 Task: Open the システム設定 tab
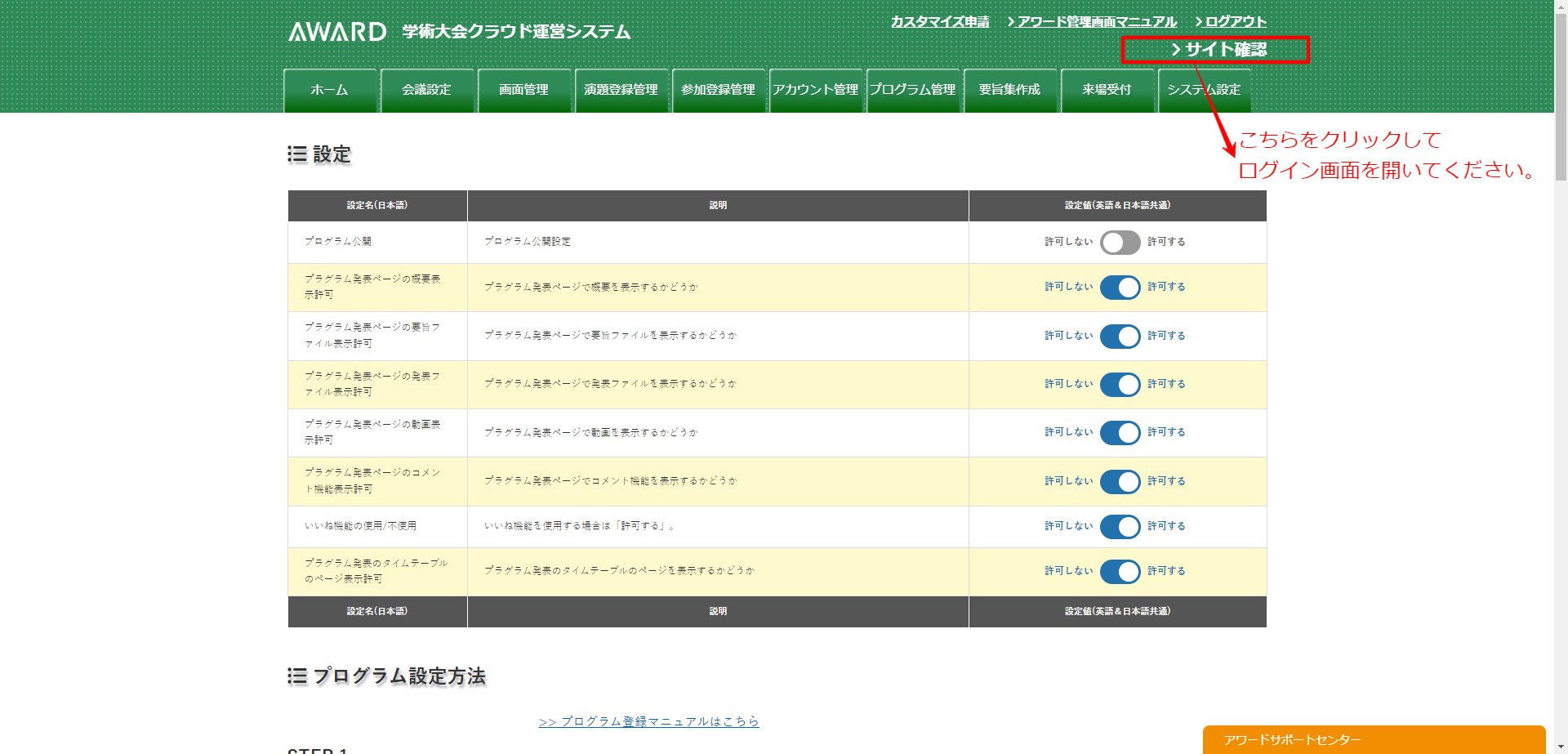(1204, 90)
